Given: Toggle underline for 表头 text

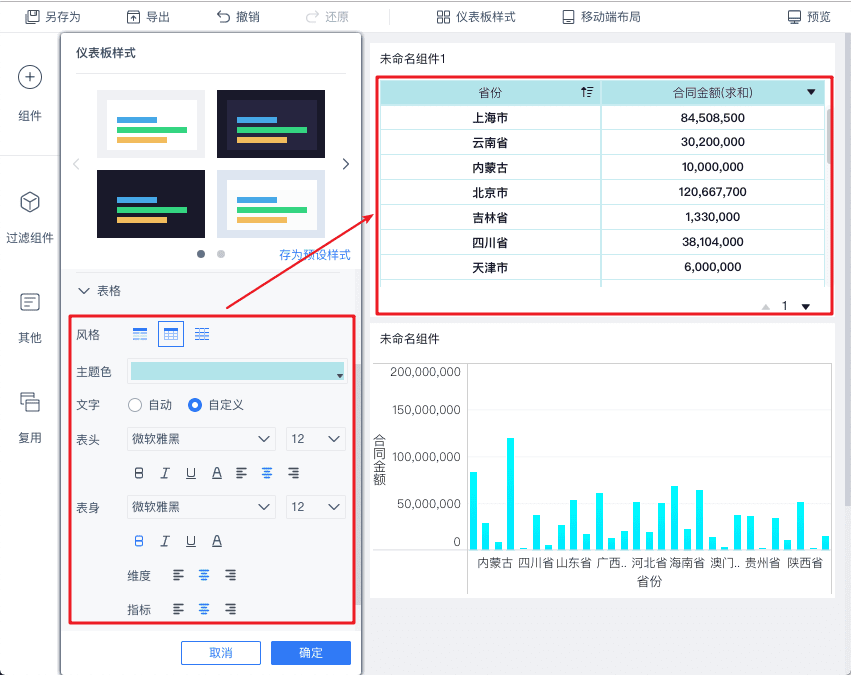Looking at the screenshot, I should [x=191, y=473].
